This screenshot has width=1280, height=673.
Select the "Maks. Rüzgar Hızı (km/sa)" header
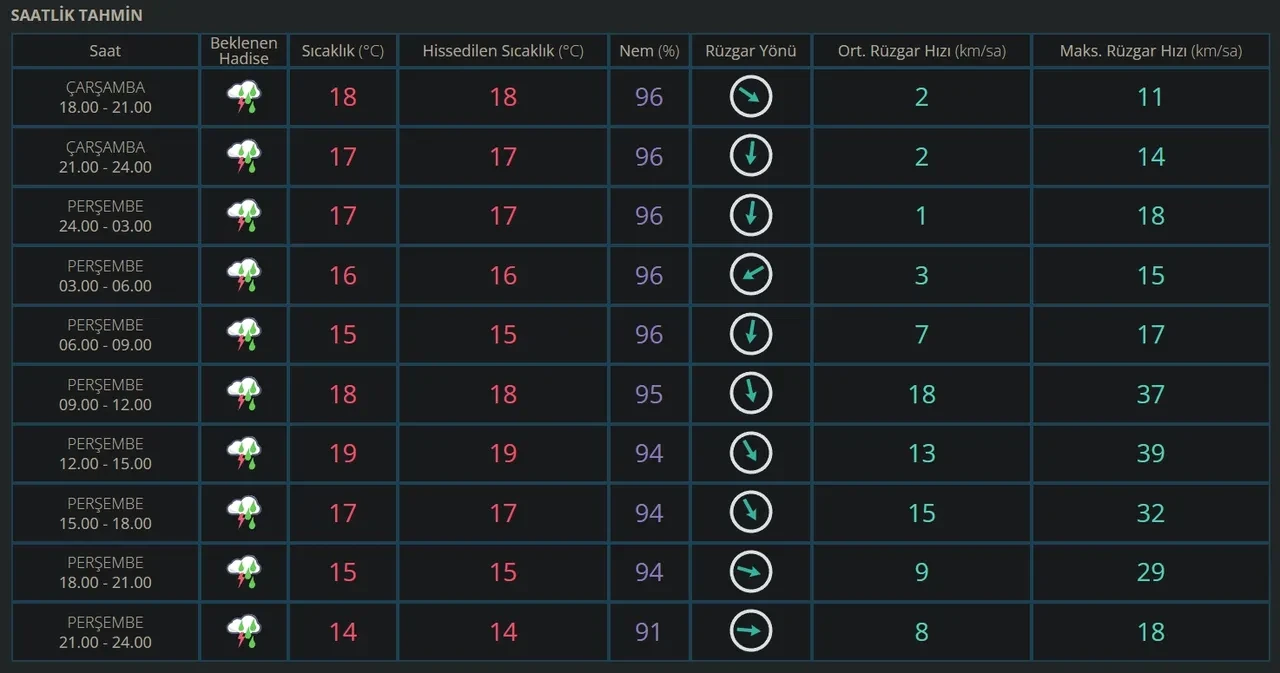tap(1151, 51)
